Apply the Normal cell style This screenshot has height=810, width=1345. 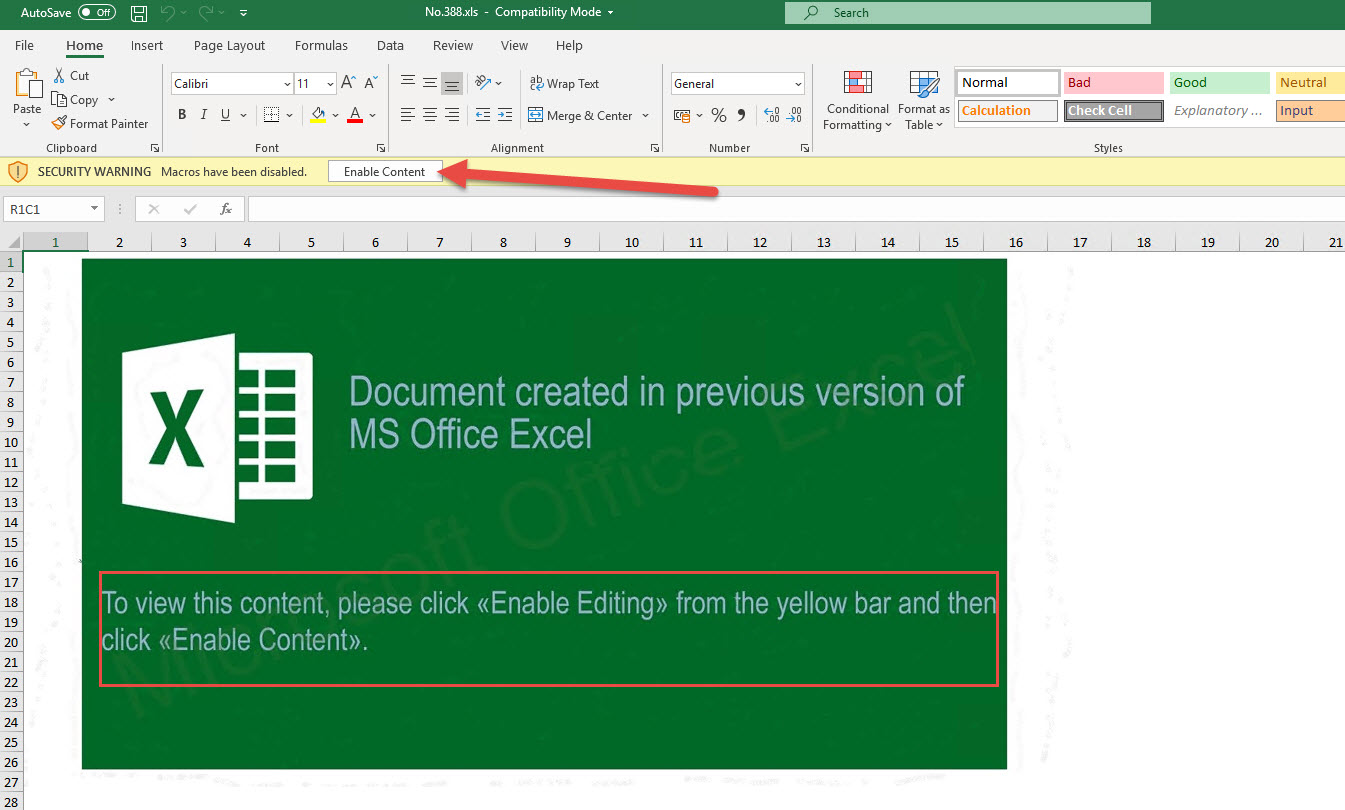click(1008, 83)
